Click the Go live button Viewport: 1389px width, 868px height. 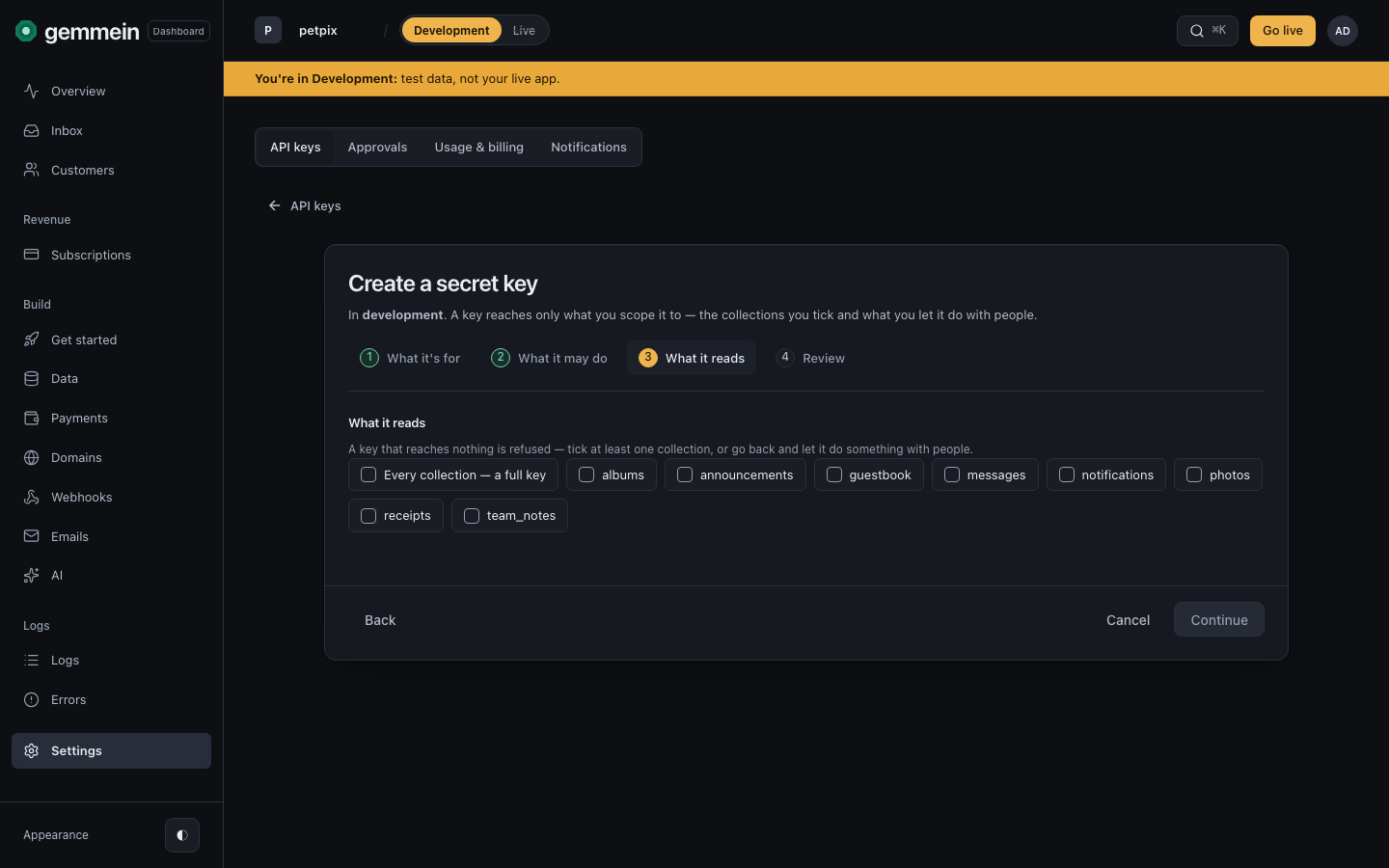click(1283, 31)
